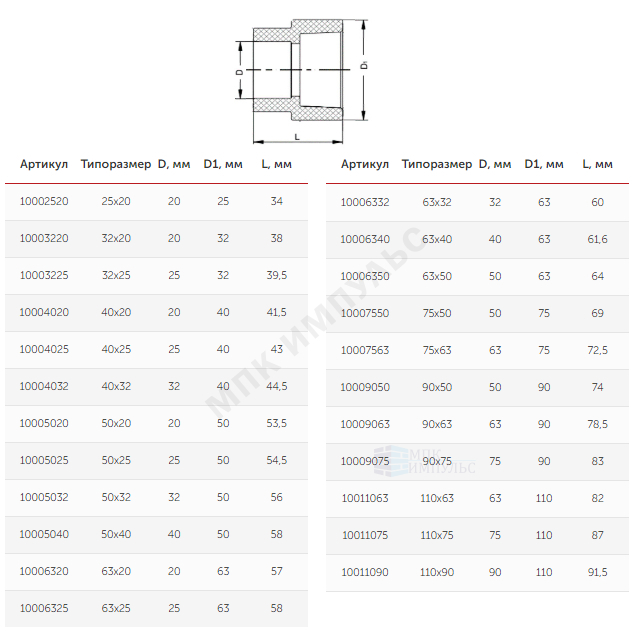This screenshot has width=642, height=642.
Task: Click the 32x25 size cell
Action: [x=116, y=275]
